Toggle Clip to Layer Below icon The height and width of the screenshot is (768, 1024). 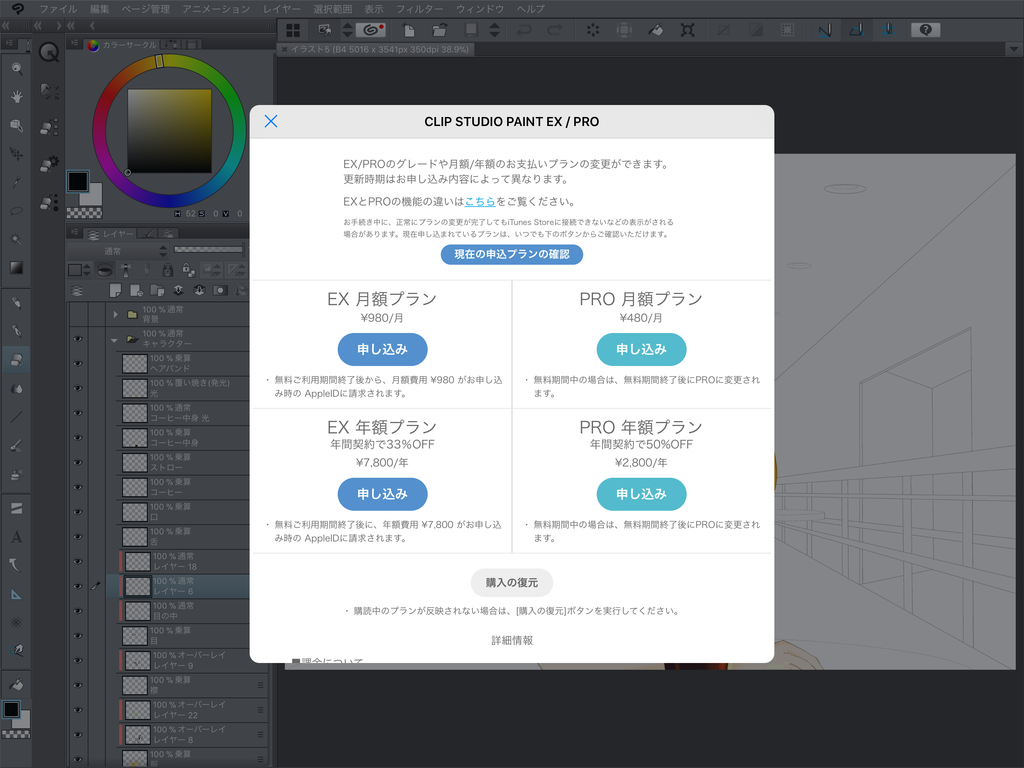click(x=104, y=270)
